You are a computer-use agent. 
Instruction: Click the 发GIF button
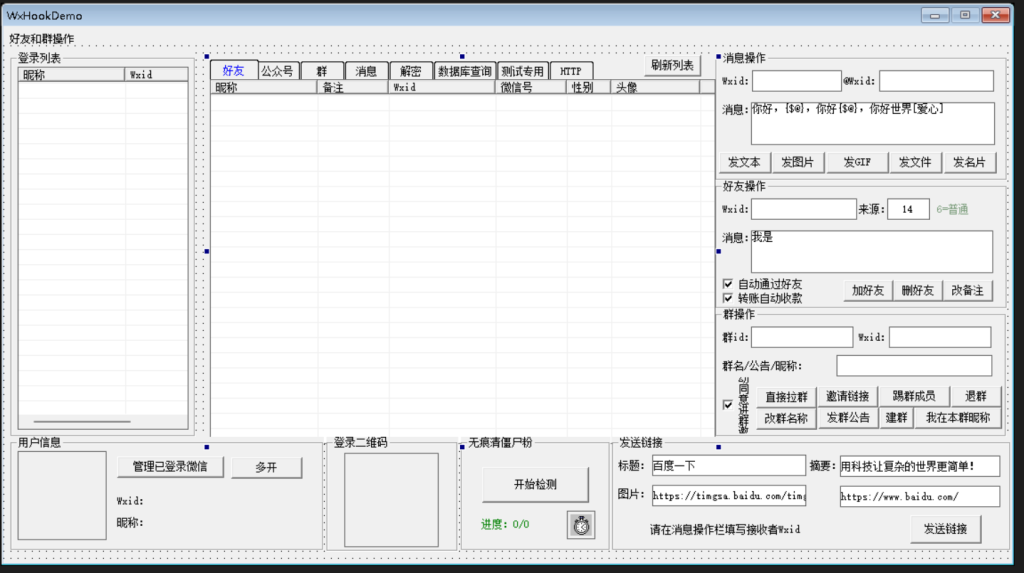[857, 162]
